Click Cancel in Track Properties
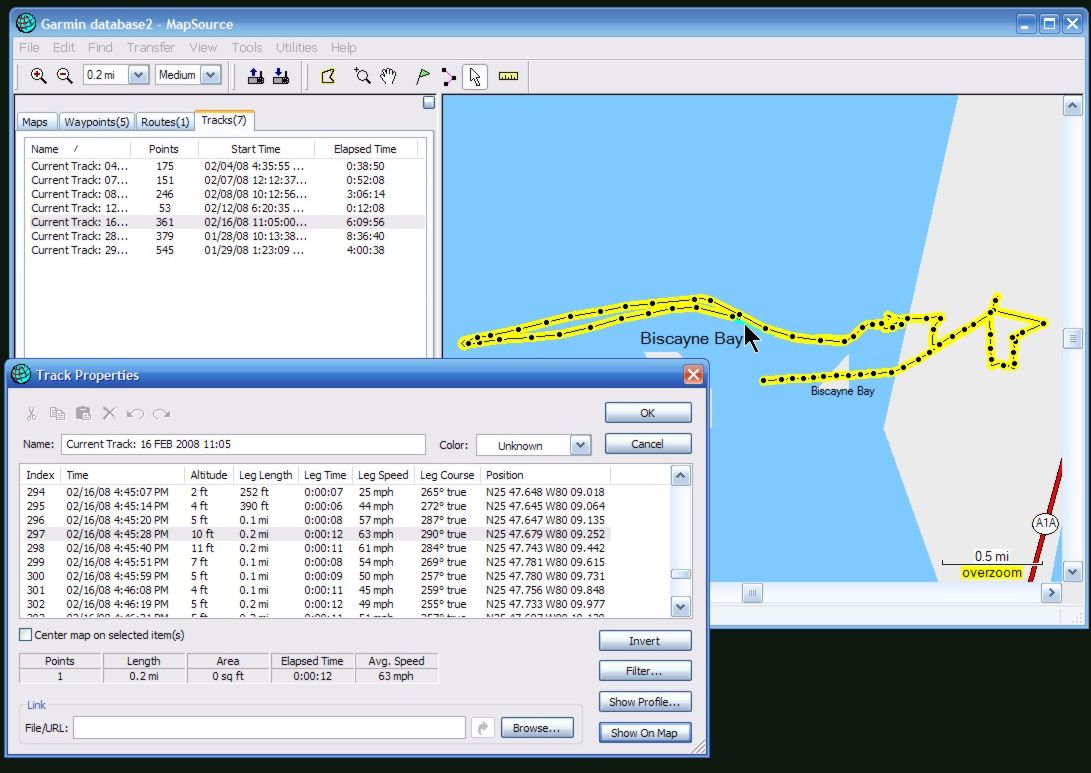1091x773 pixels. coord(648,444)
